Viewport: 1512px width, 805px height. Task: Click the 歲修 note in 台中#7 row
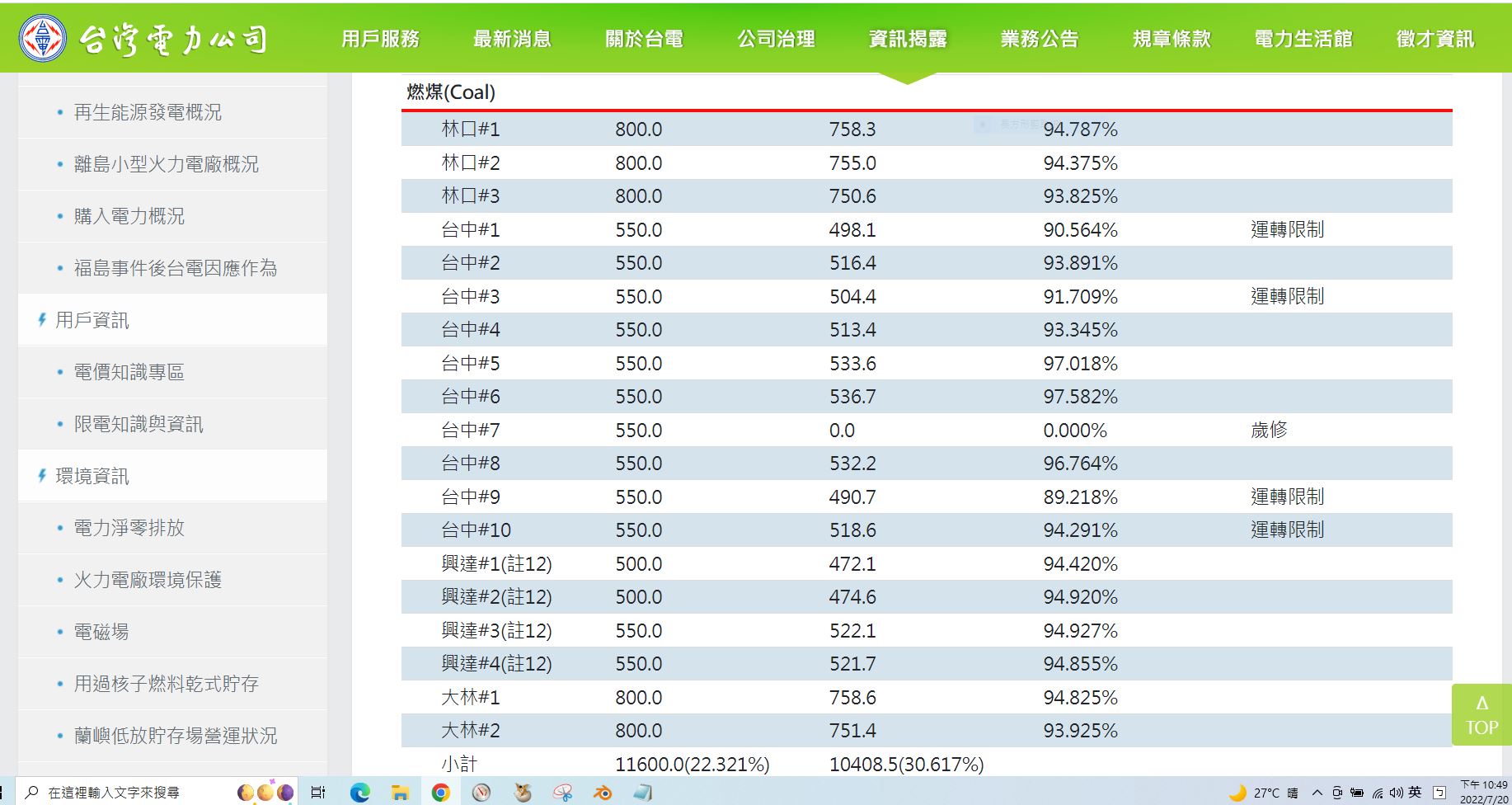(1269, 430)
